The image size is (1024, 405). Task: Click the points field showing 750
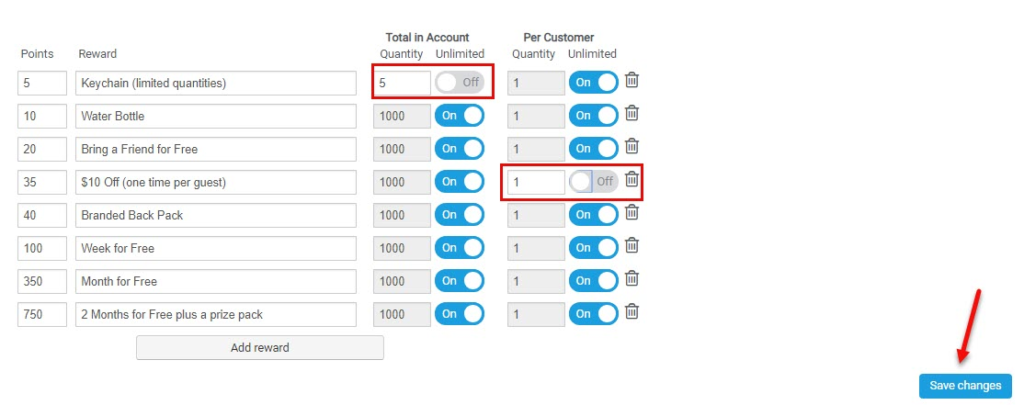(42, 314)
